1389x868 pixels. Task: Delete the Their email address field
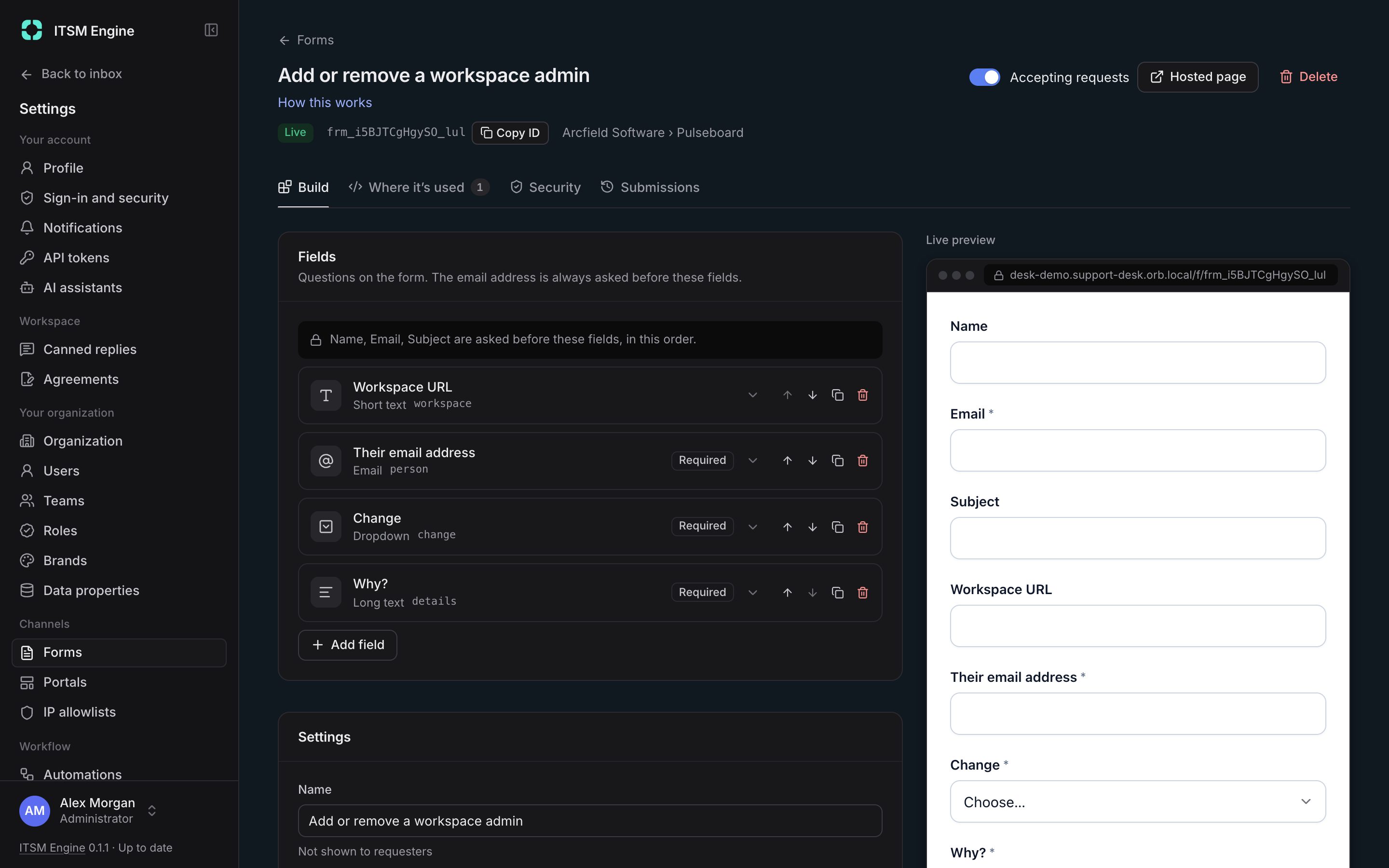(863, 461)
